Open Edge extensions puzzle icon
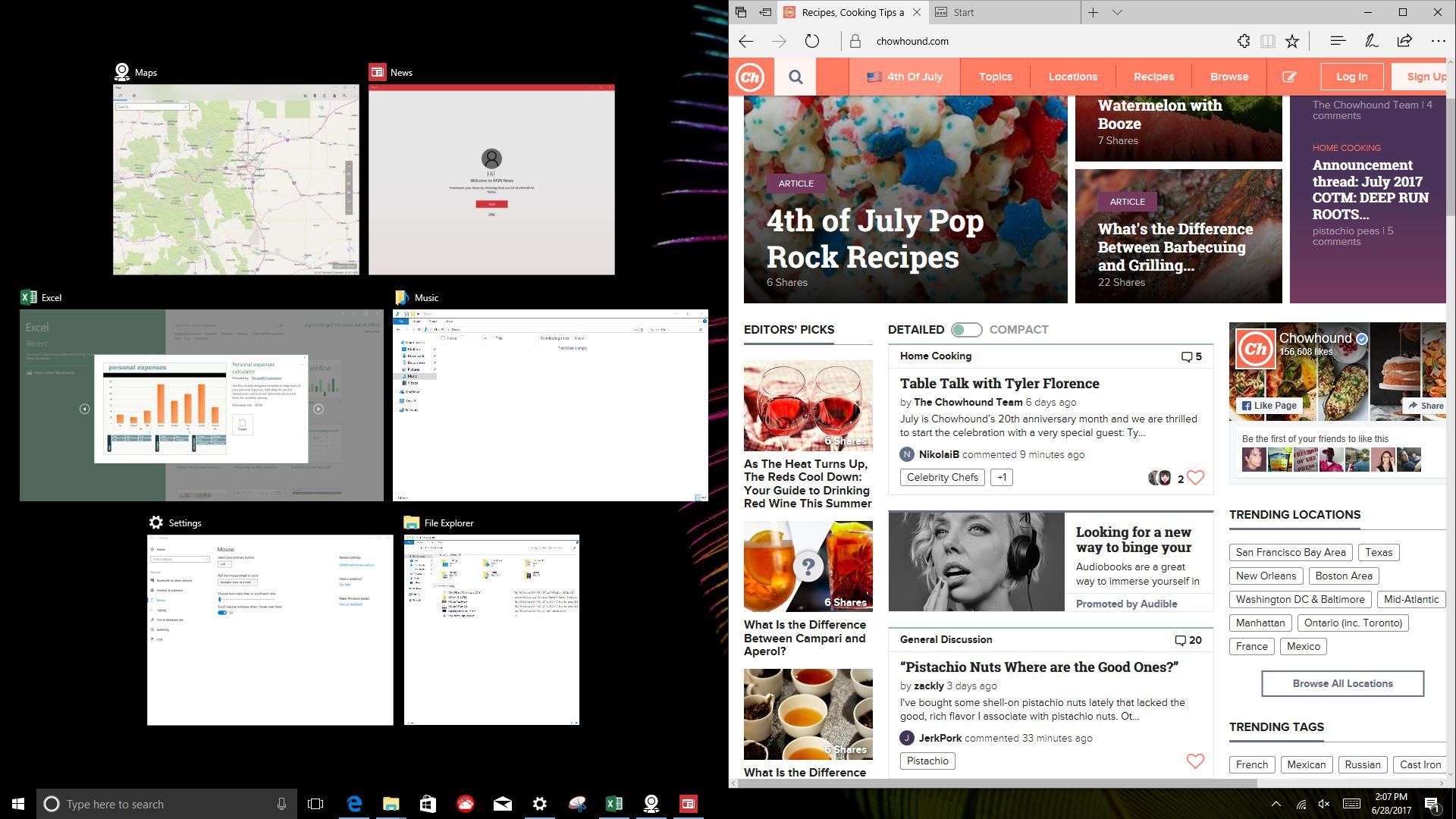The image size is (1456, 819). [1244, 41]
